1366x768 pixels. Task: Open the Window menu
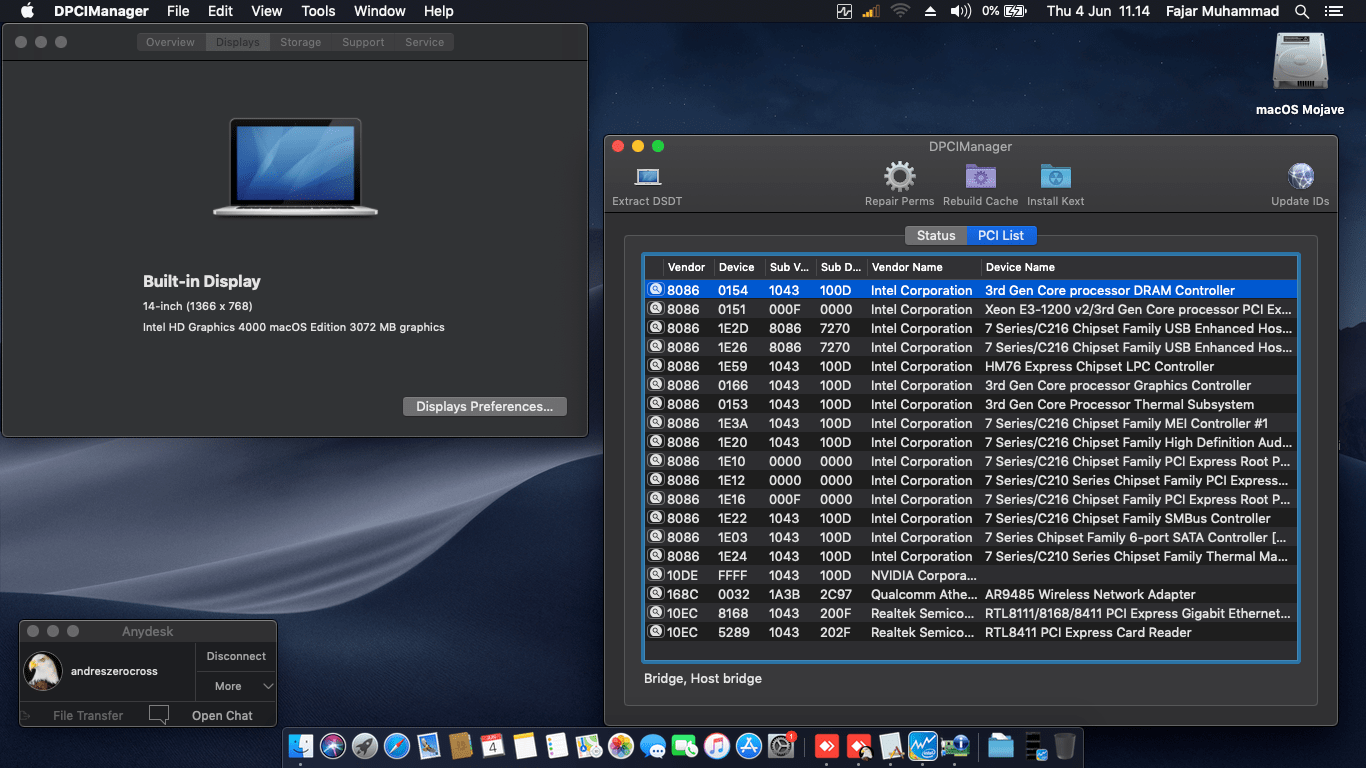pyautogui.click(x=380, y=11)
